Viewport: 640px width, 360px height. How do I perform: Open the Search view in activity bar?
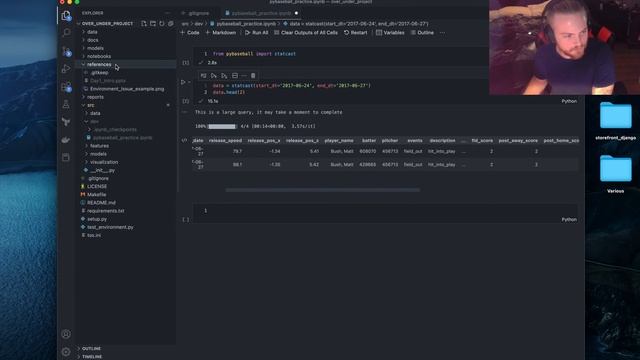66,33
